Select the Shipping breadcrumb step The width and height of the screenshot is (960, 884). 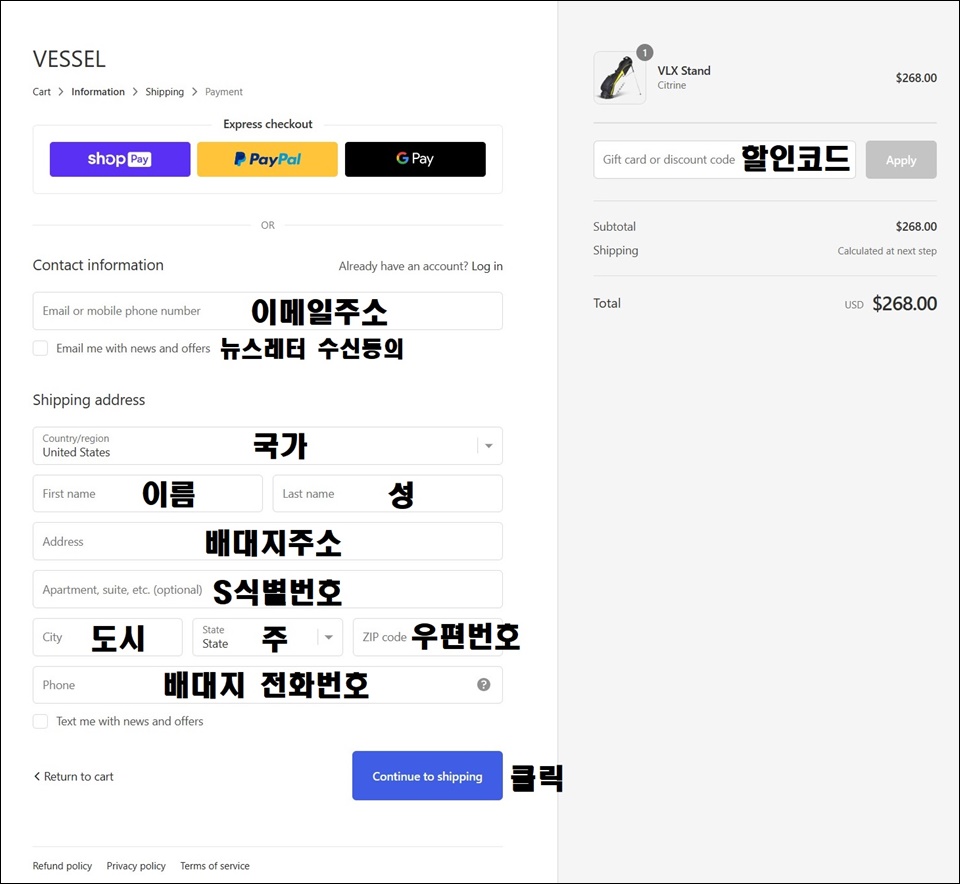(165, 92)
